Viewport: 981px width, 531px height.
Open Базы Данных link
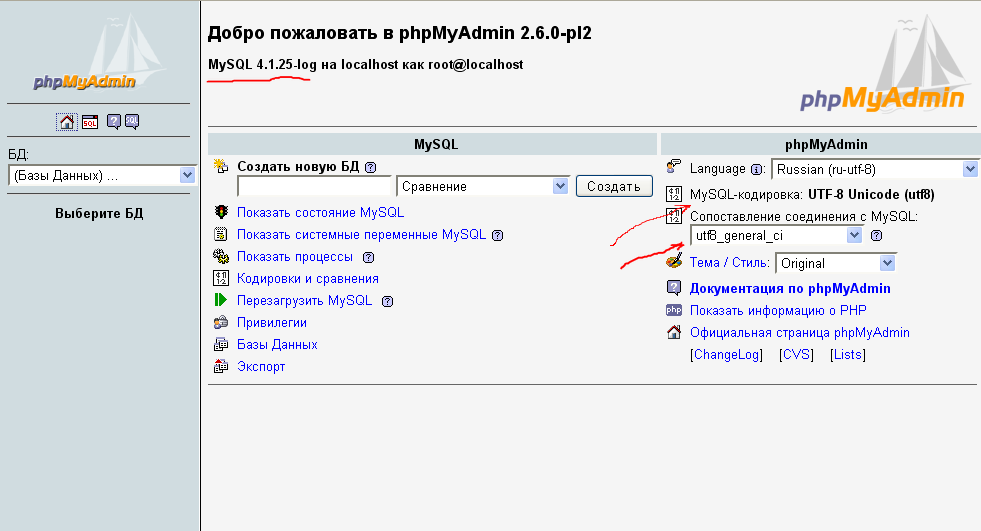click(x=277, y=345)
